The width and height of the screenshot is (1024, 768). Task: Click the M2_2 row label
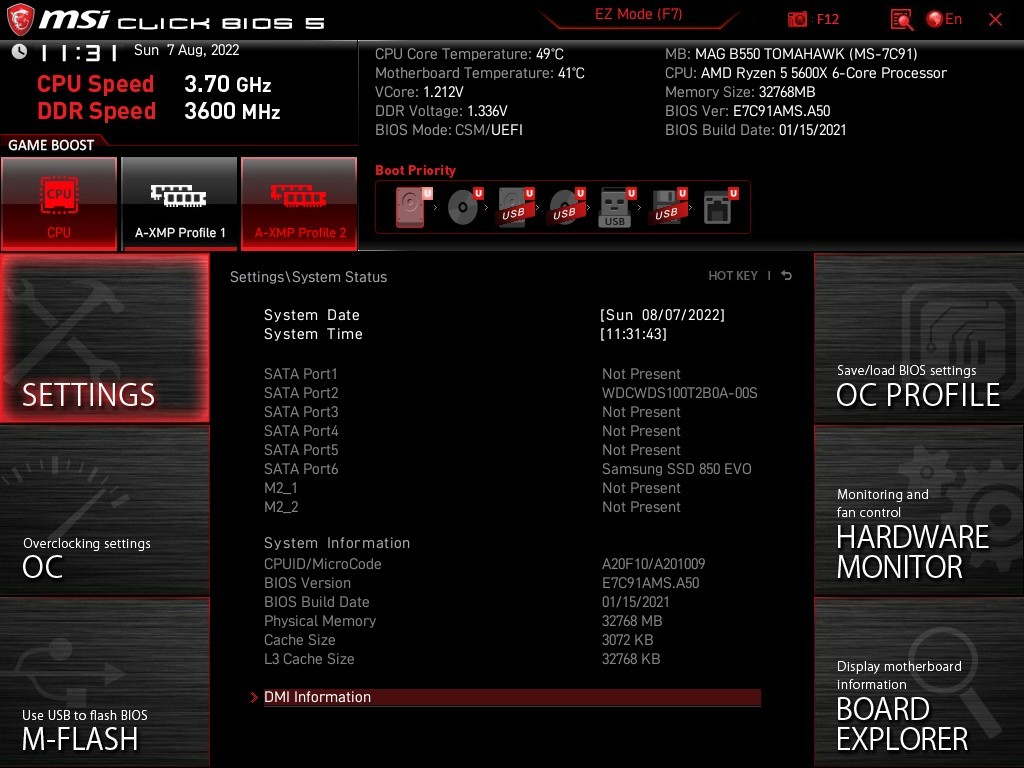(x=281, y=507)
